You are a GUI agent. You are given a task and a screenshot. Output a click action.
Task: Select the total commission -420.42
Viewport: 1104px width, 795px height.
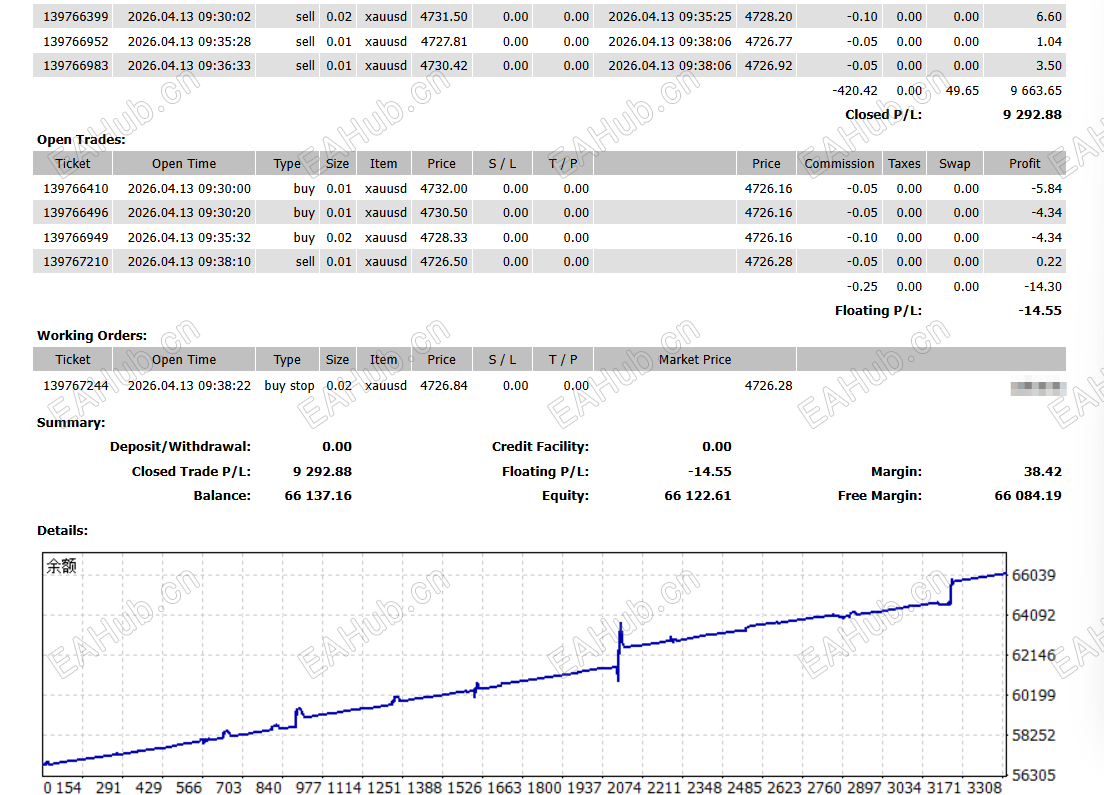coord(855,91)
